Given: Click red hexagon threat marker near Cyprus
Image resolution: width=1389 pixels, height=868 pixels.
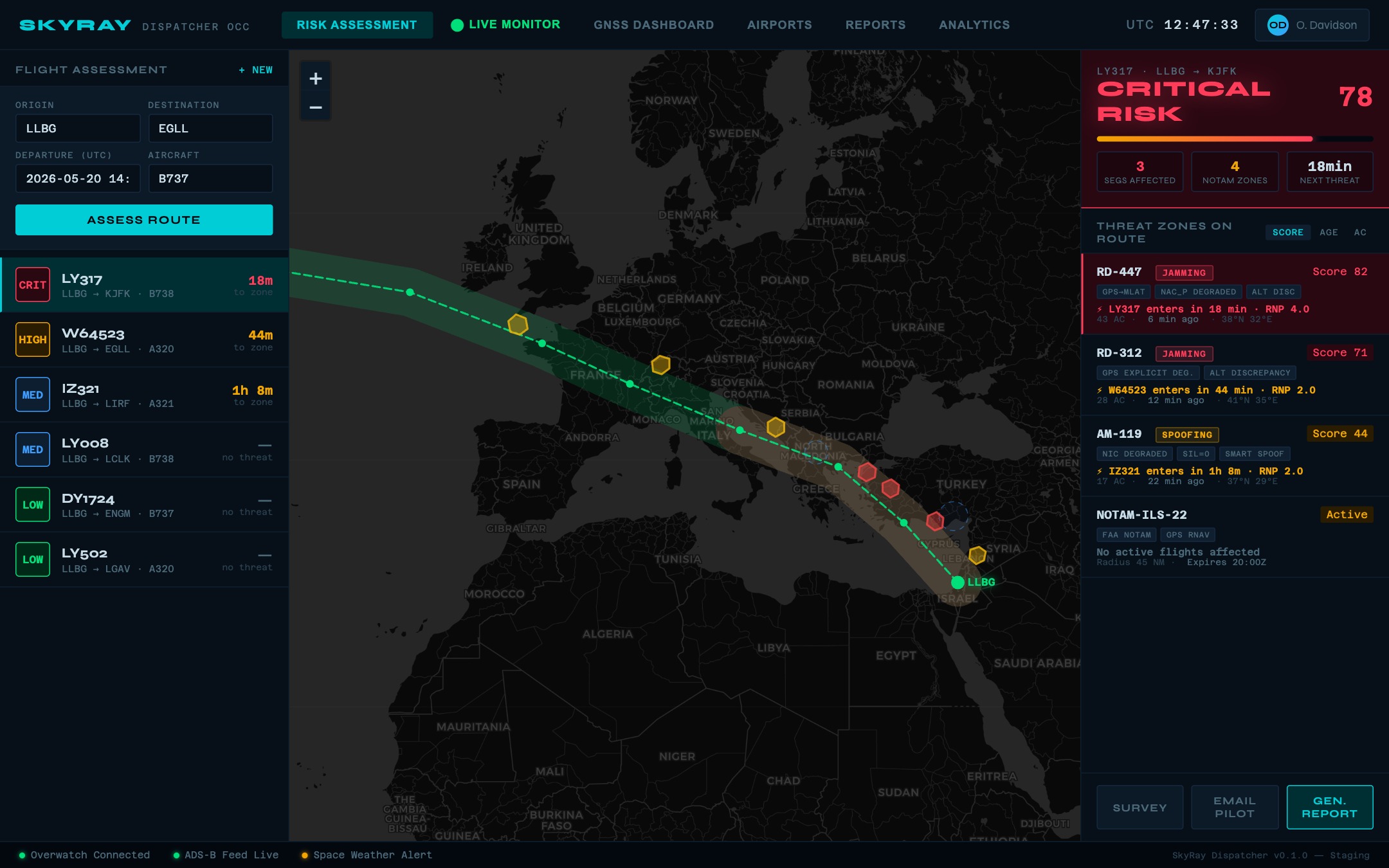Looking at the screenshot, I should [935, 521].
